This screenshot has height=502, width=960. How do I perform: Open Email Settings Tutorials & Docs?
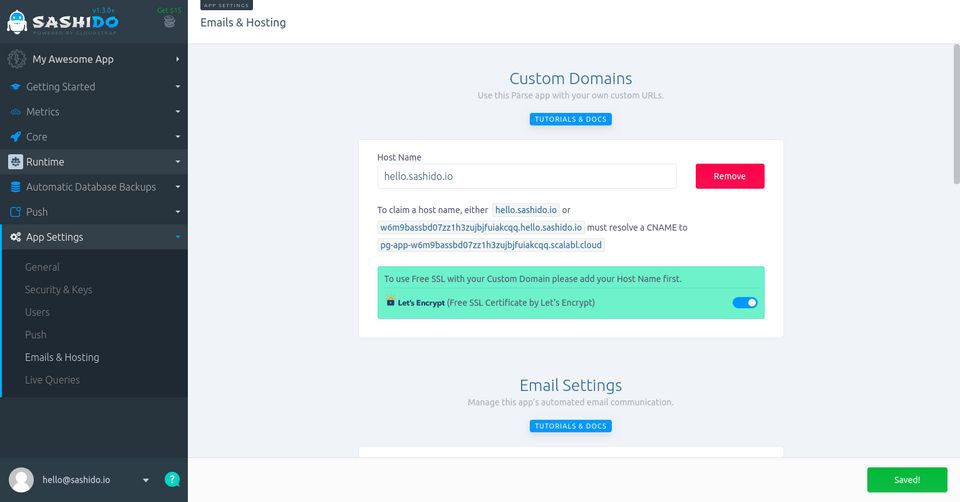[571, 426]
